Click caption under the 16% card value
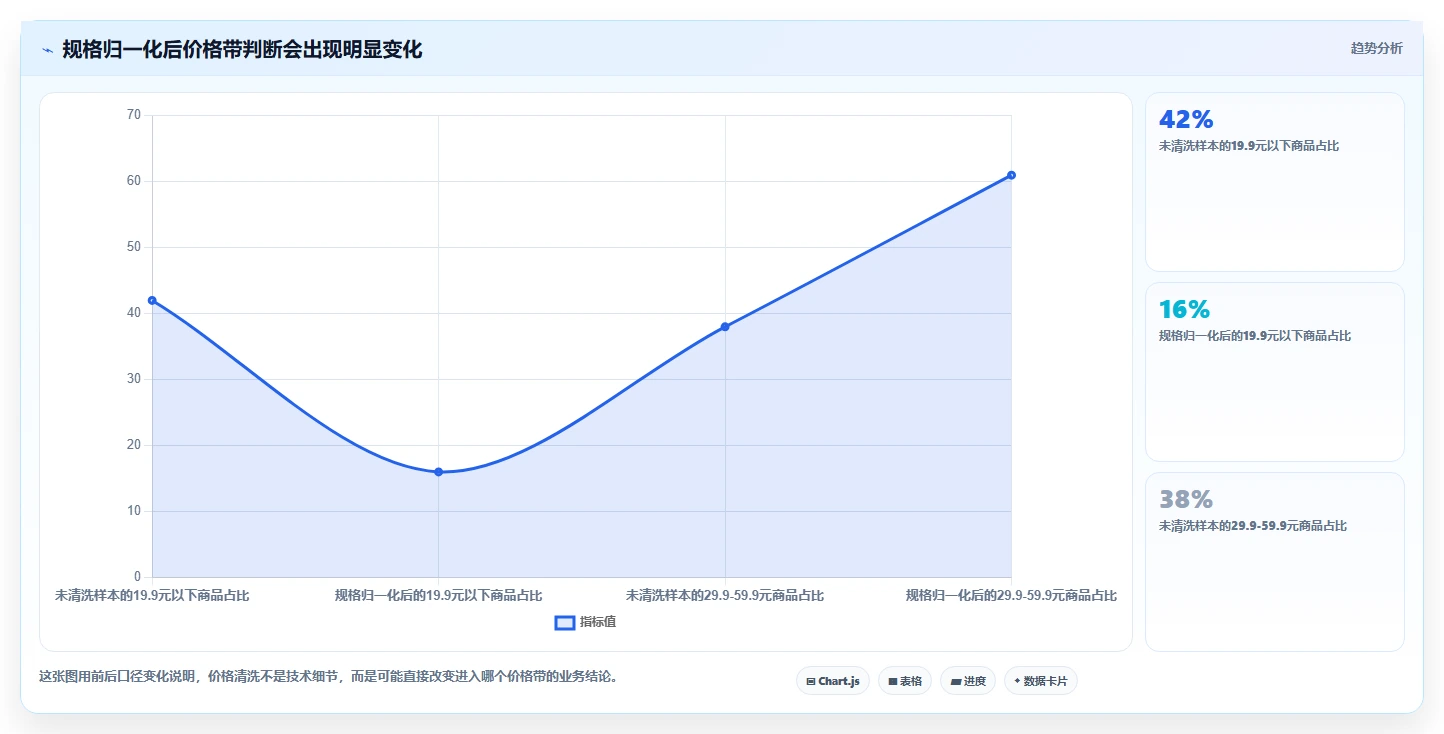This screenshot has width=1444, height=734. (1255, 336)
